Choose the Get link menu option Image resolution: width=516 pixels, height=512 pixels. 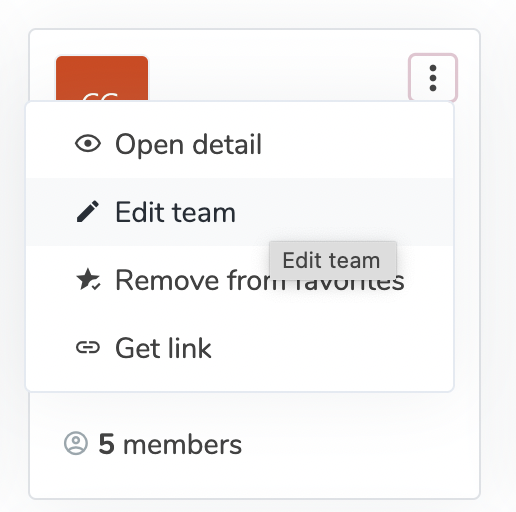240,348
